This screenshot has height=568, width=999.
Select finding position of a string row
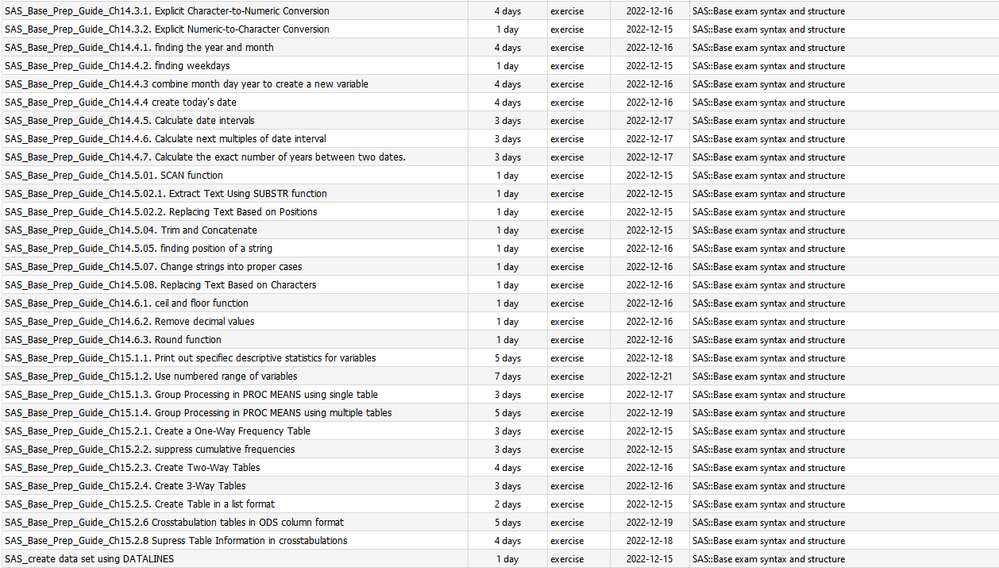(138, 248)
